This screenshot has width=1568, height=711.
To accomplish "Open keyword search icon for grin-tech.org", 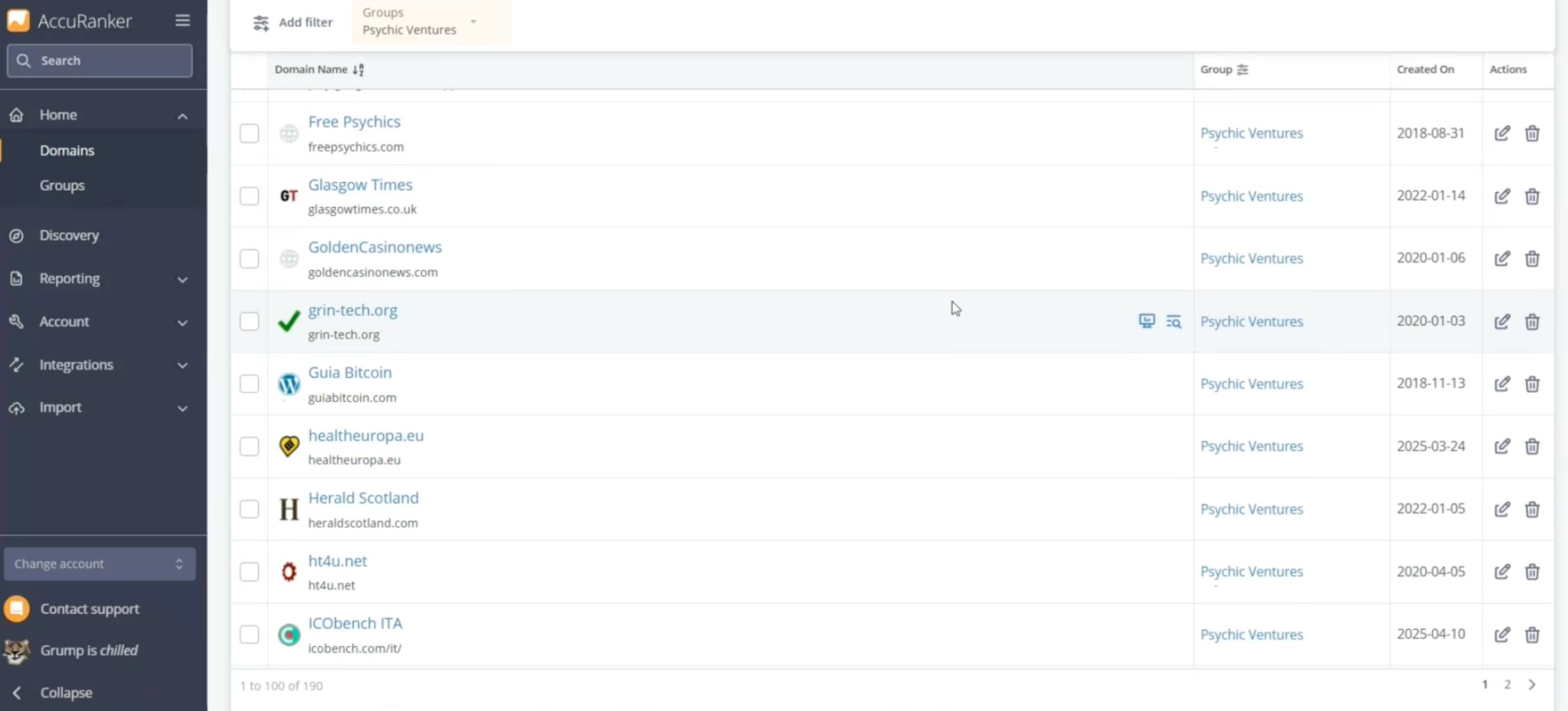I will point(1174,321).
